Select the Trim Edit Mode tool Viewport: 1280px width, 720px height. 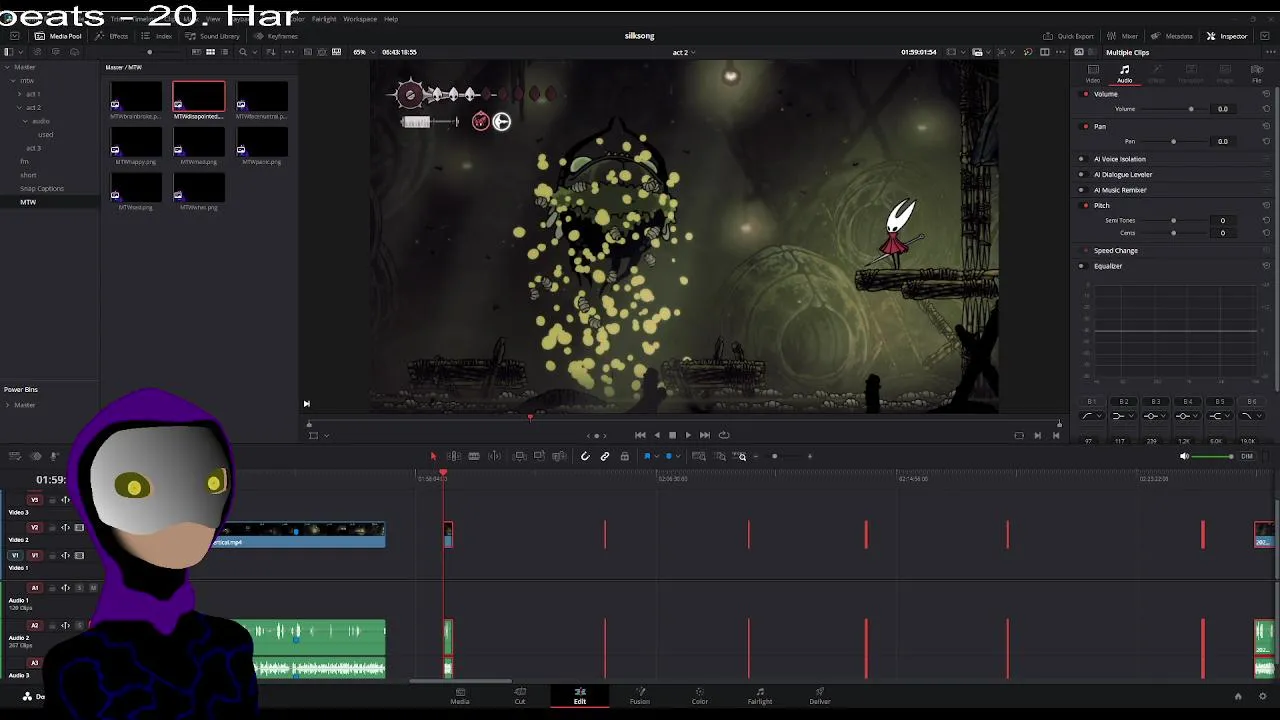(454, 456)
